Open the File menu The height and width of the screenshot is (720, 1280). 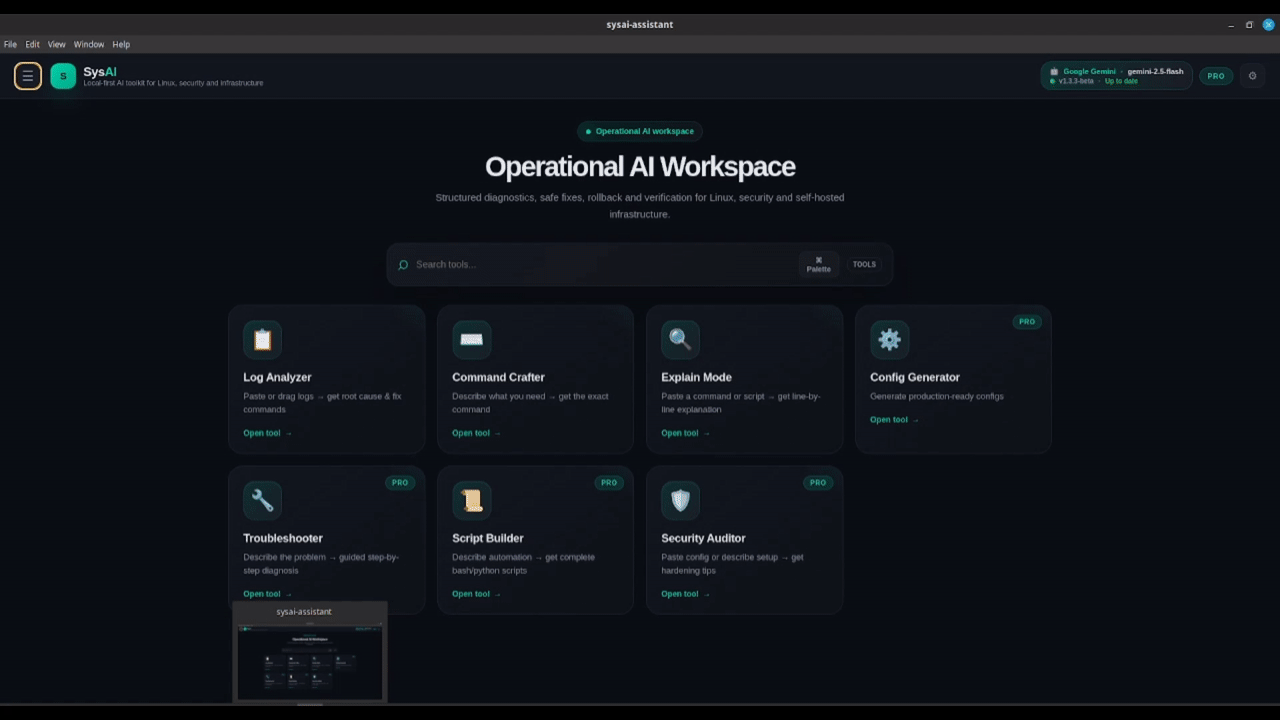pos(10,45)
